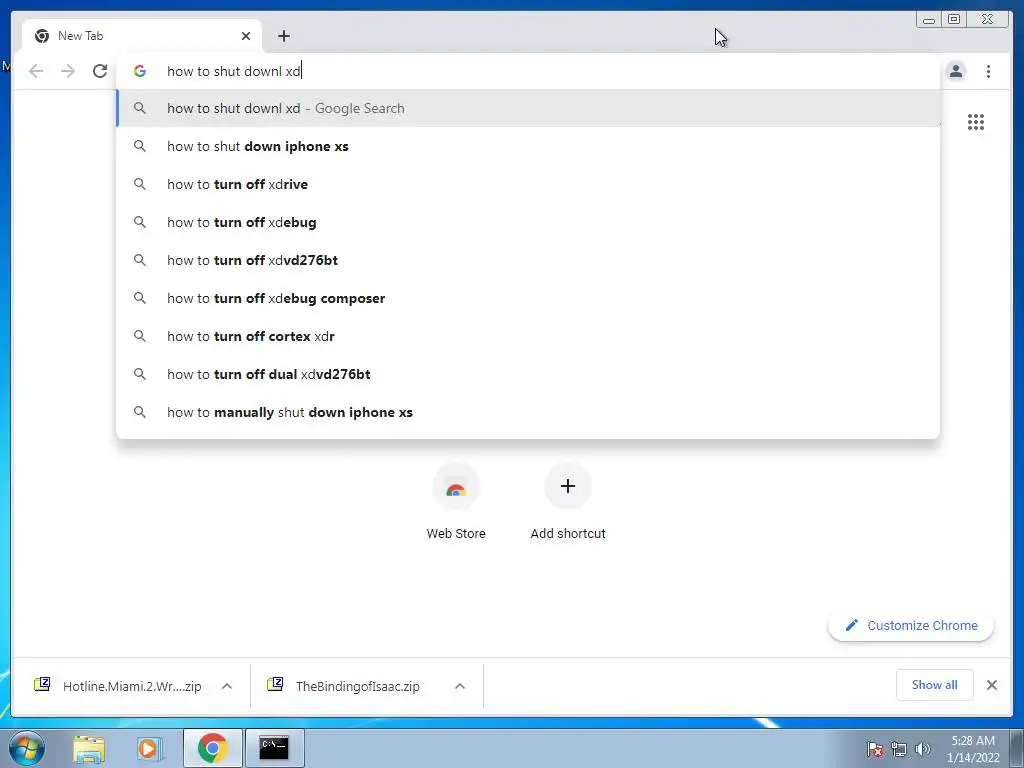
Task: Click the Action Center flag tray icon
Action: pyautogui.click(x=875, y=749)
